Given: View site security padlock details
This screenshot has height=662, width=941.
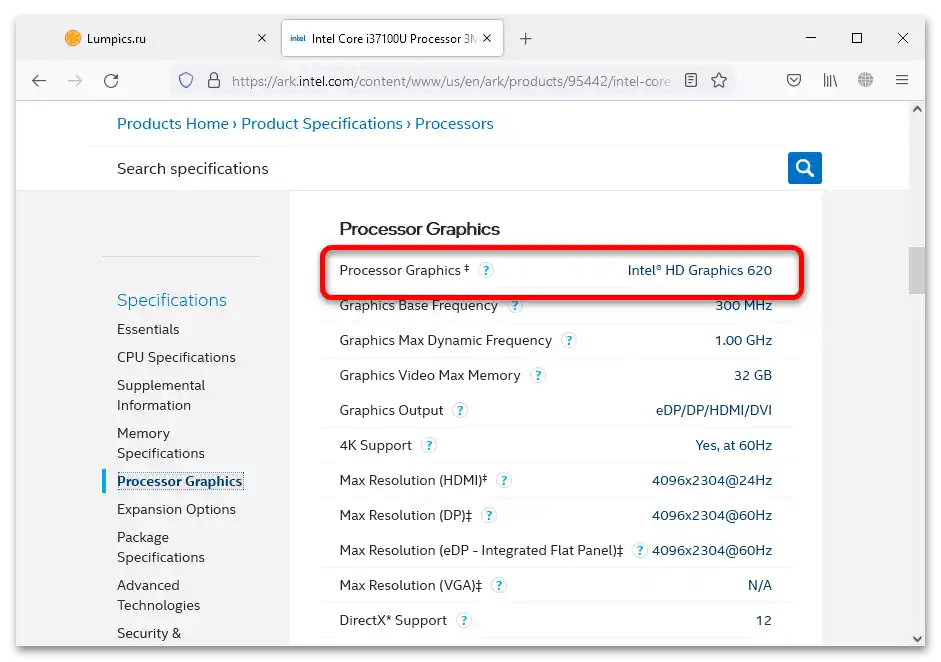Looking at the screenshot, I should pos(214,80).
